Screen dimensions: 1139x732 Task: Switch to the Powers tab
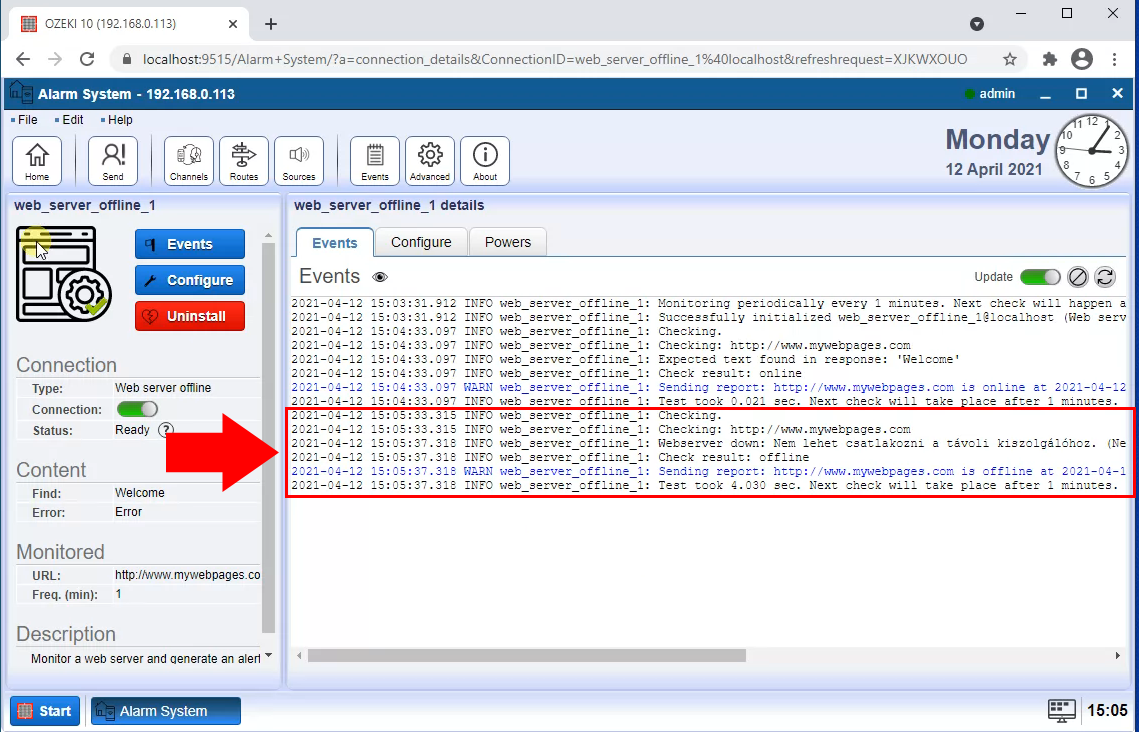[508, 242]
